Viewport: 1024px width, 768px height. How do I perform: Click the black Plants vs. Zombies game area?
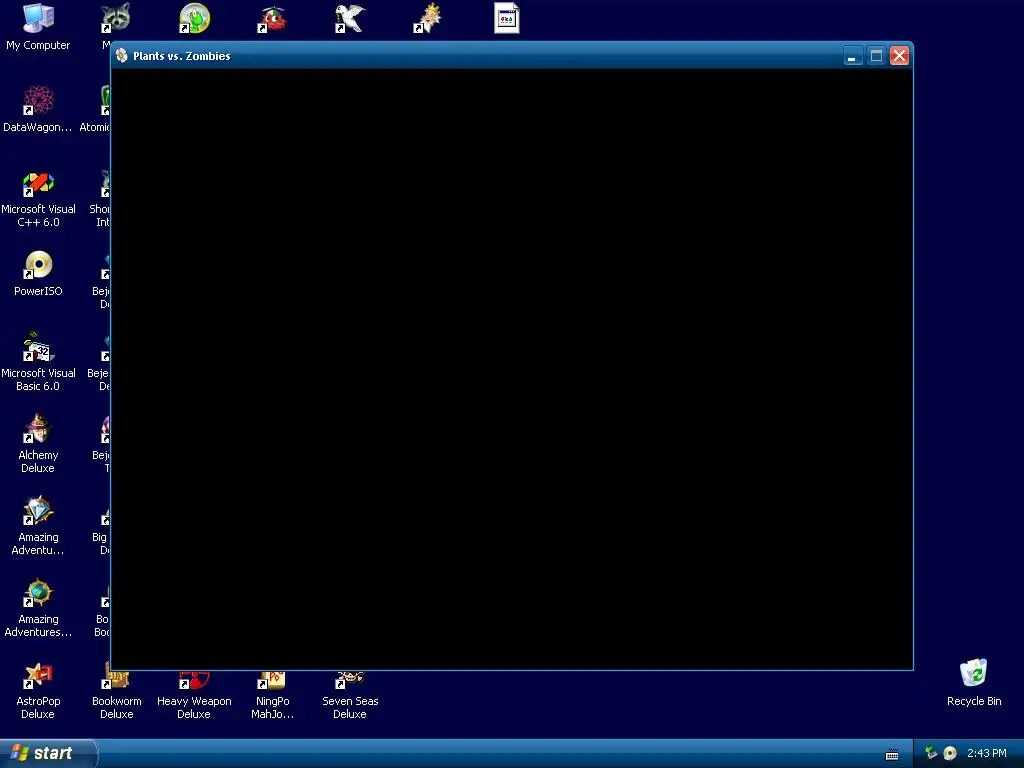coord(512,369)
